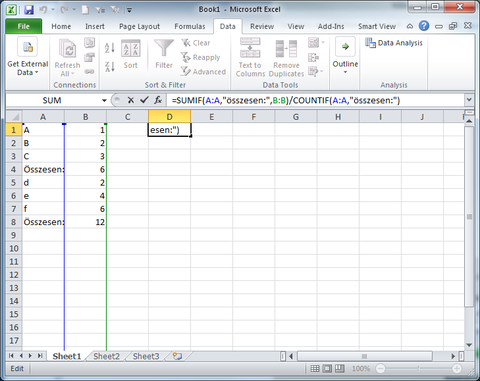Go to last sheet navigation arrow

point(40,356)
